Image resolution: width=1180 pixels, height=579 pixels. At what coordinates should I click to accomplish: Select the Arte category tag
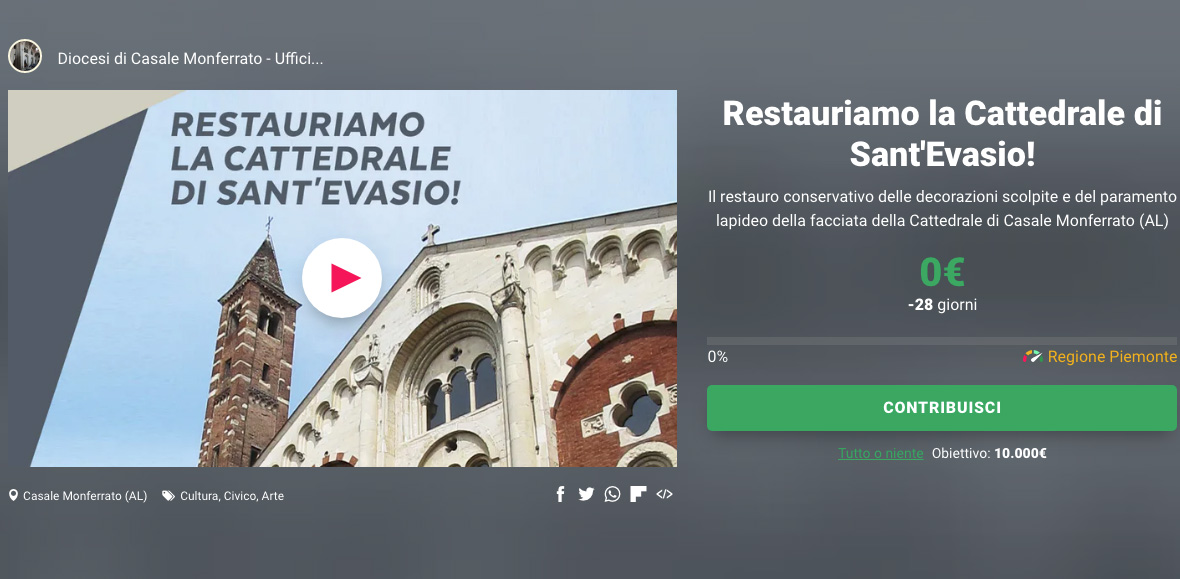coord(272,496)
